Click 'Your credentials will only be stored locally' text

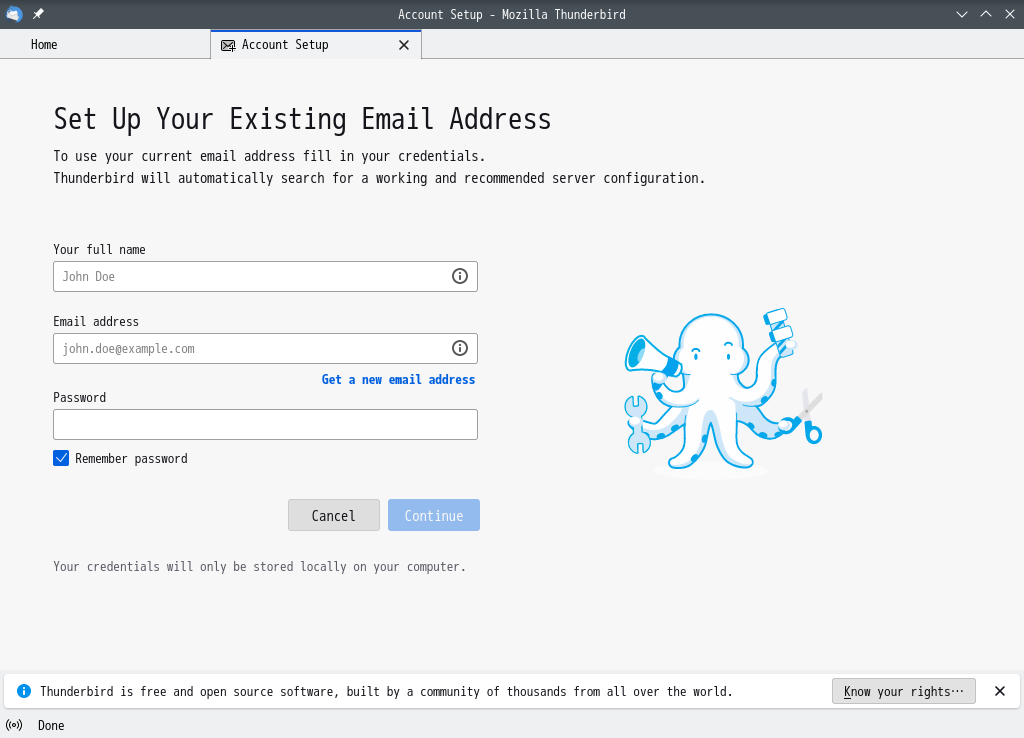click(259, 567)
